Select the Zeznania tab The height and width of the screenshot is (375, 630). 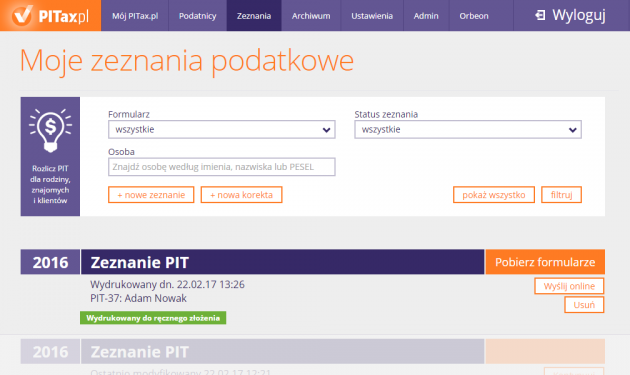pos(254,16)
